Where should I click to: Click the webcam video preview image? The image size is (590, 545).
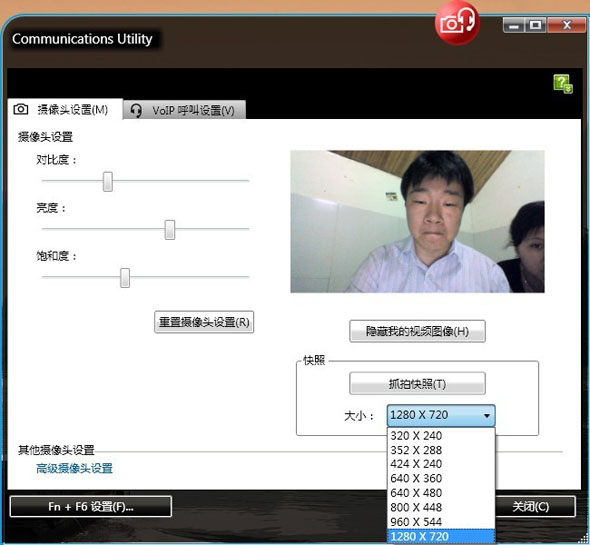point(417,221)
